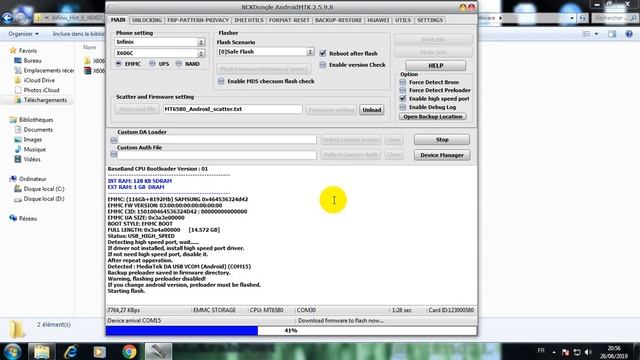Screen dimensions: 640x360
Task: Launch Internet Explorer from the taskbar
Action: (x=71, y=351)
